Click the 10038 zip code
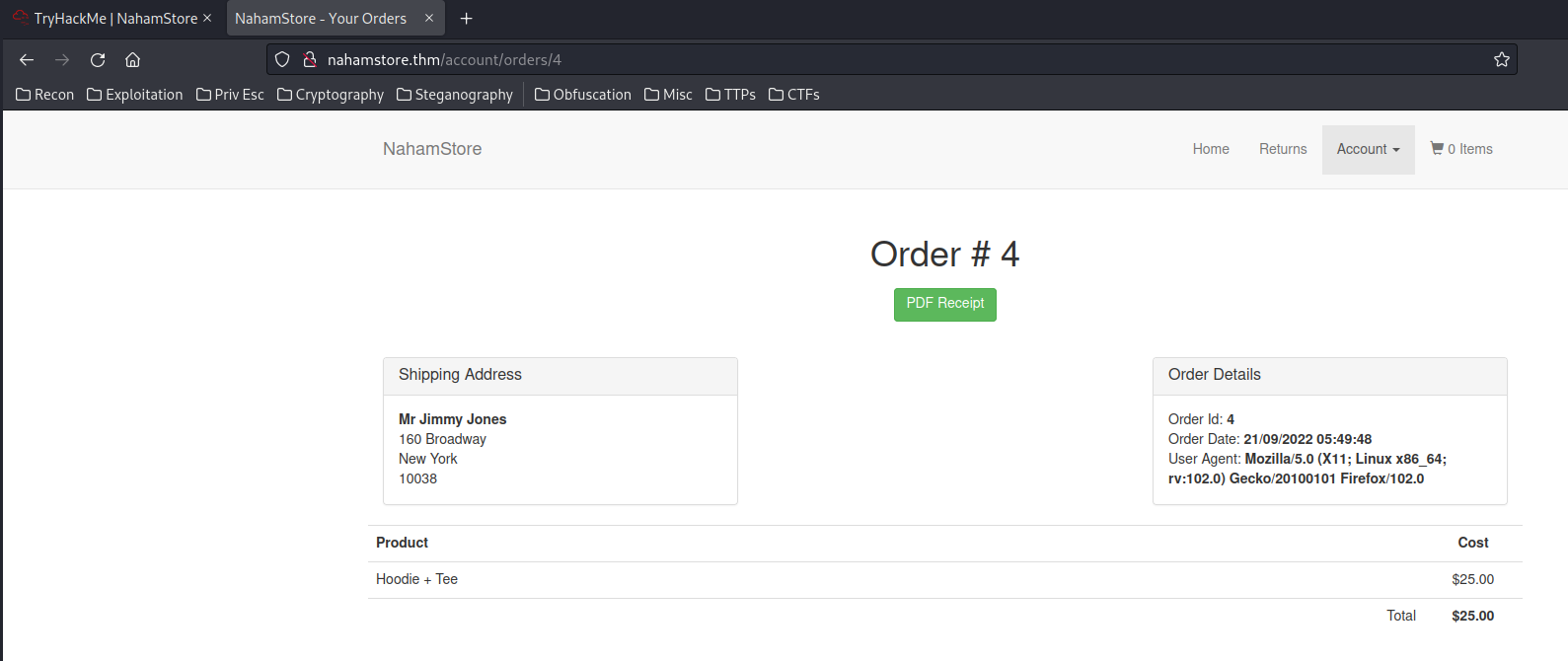The height and width of the screenshot is (661, 1568). (x=417, y=478)
